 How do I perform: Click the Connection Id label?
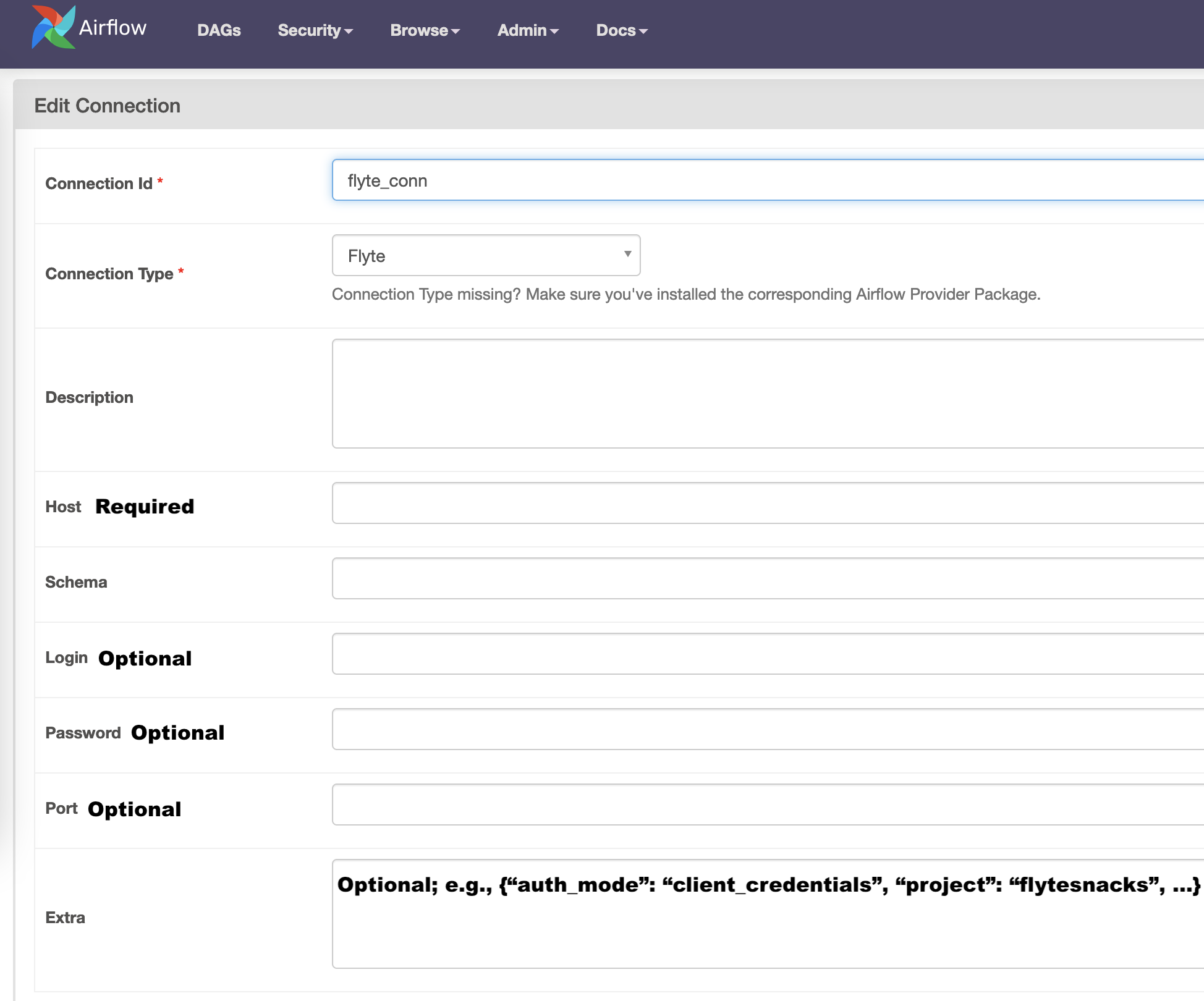click(x=99, y=184)
